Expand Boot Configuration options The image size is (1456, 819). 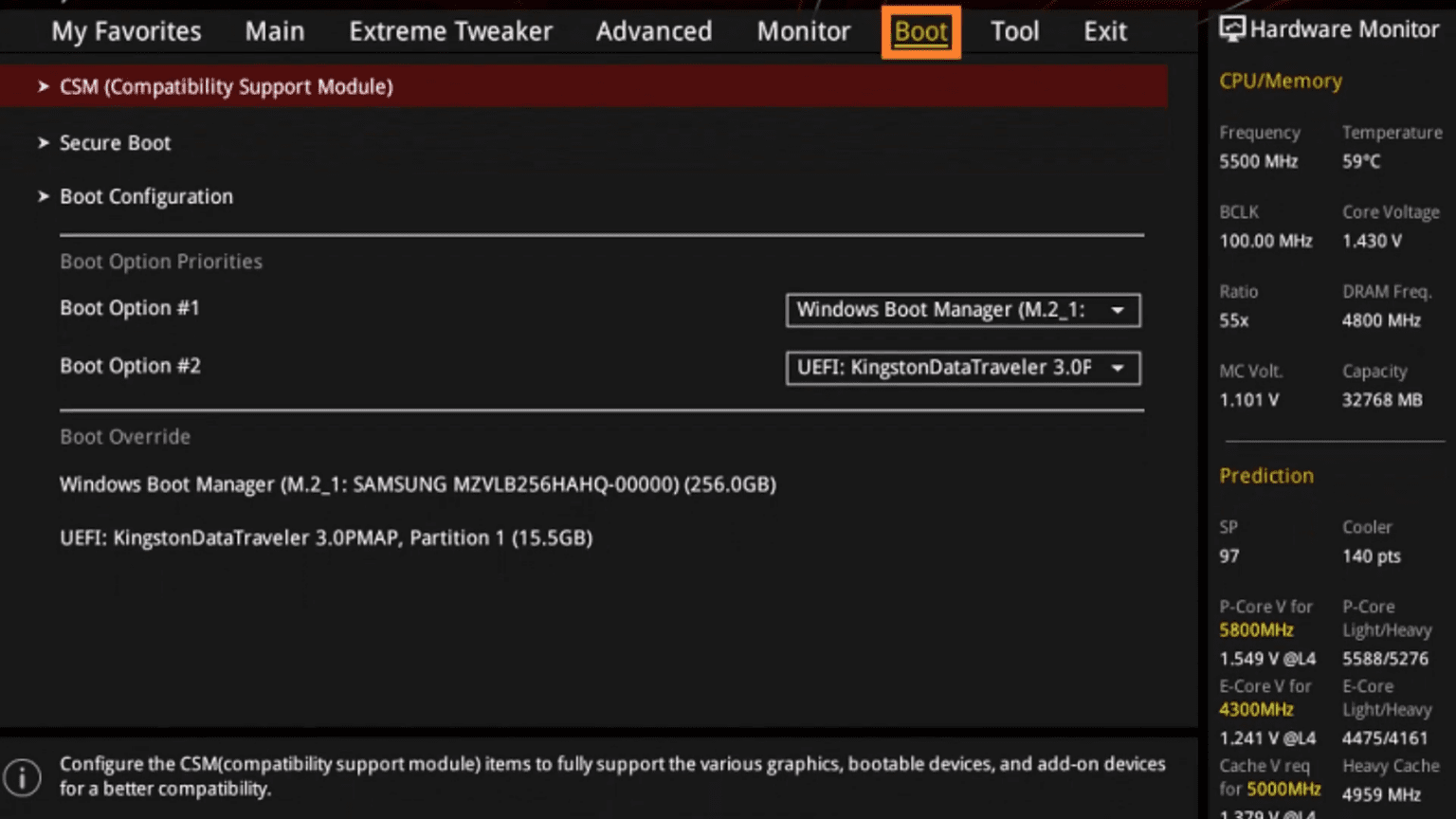tap(146, 196)
